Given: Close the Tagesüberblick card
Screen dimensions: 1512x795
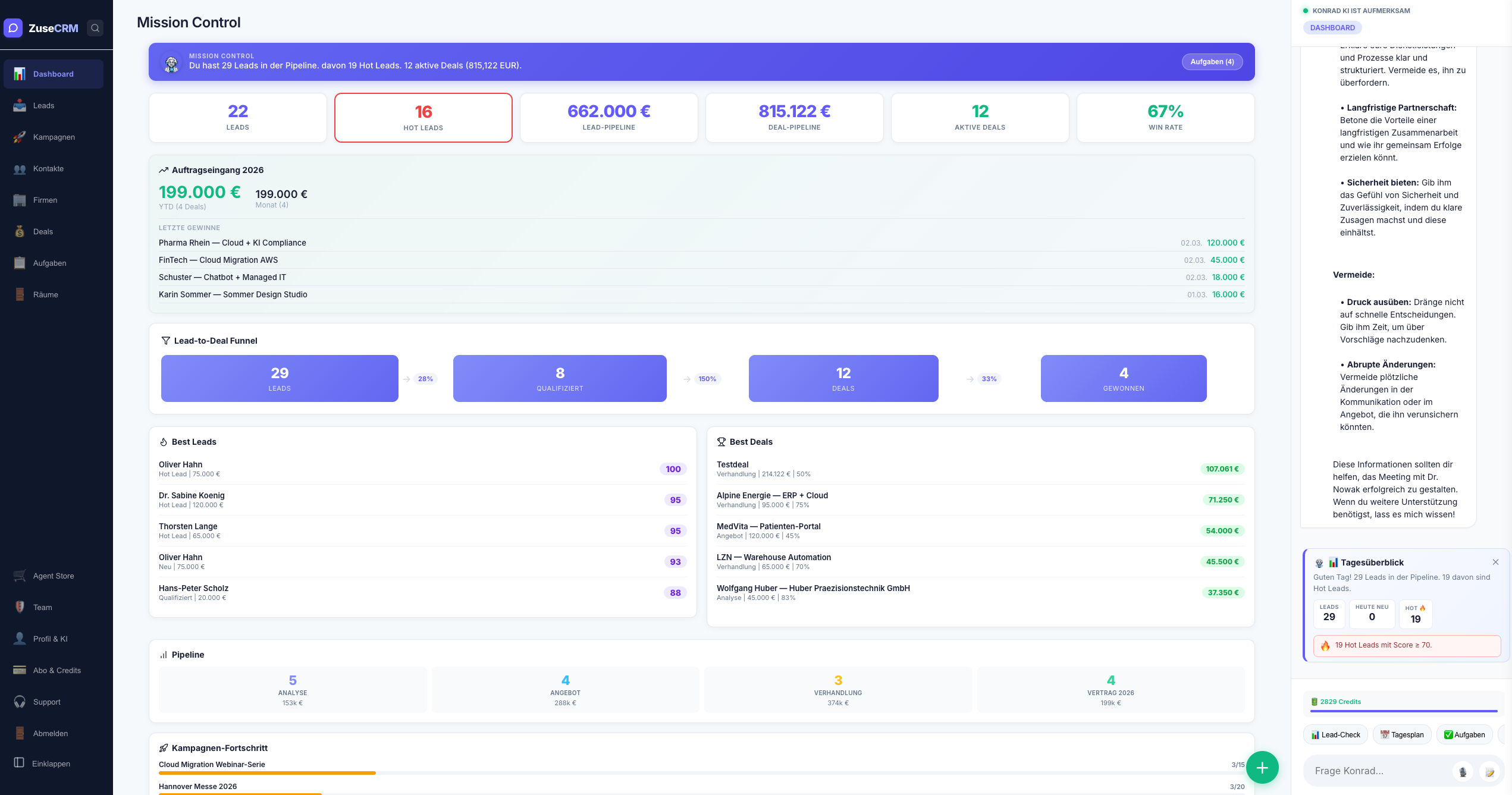Looking at the screenshot, I should coord(1495,562).
